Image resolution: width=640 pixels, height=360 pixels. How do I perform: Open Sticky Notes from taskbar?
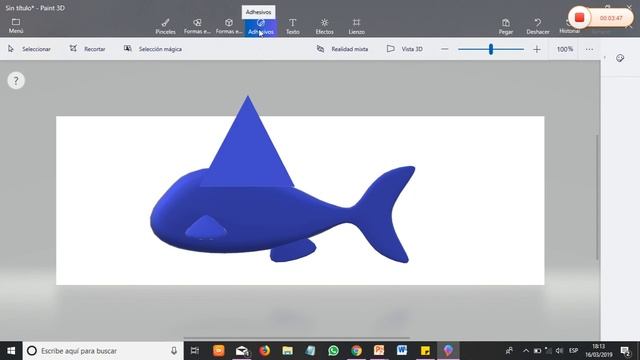click(x=425, y=351)
